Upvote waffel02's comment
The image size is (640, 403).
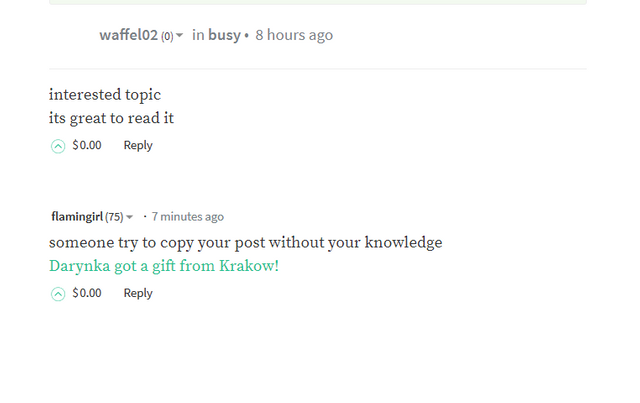58,146
